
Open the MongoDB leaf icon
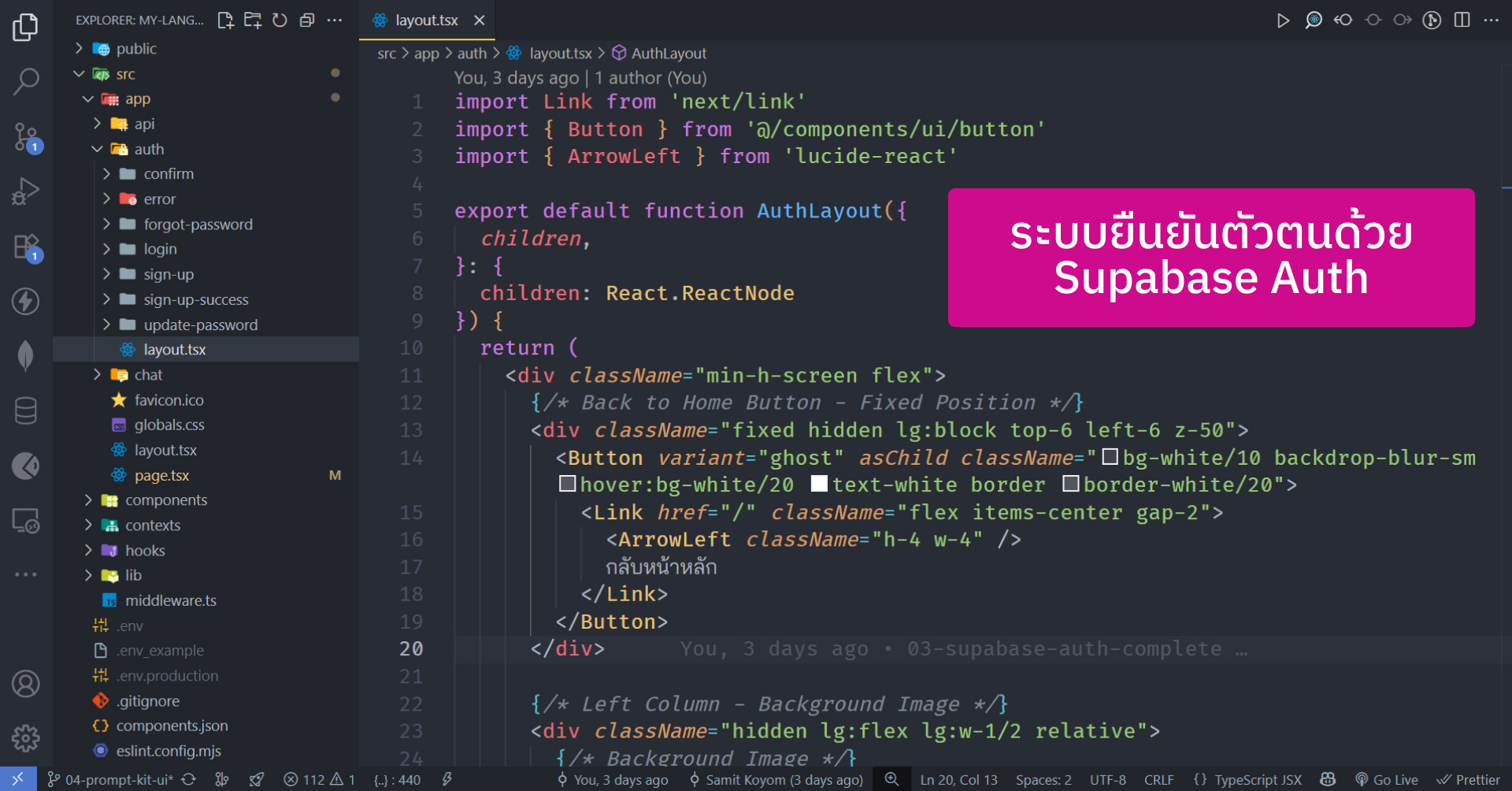25,355
